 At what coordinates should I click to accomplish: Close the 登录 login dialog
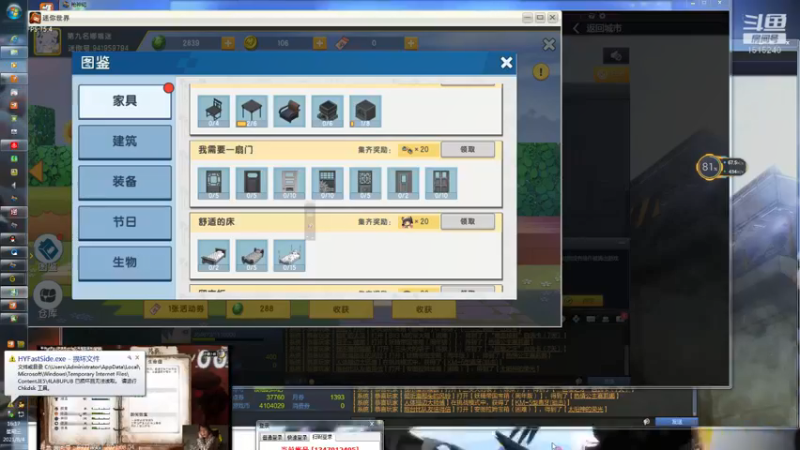coord(372,424)
